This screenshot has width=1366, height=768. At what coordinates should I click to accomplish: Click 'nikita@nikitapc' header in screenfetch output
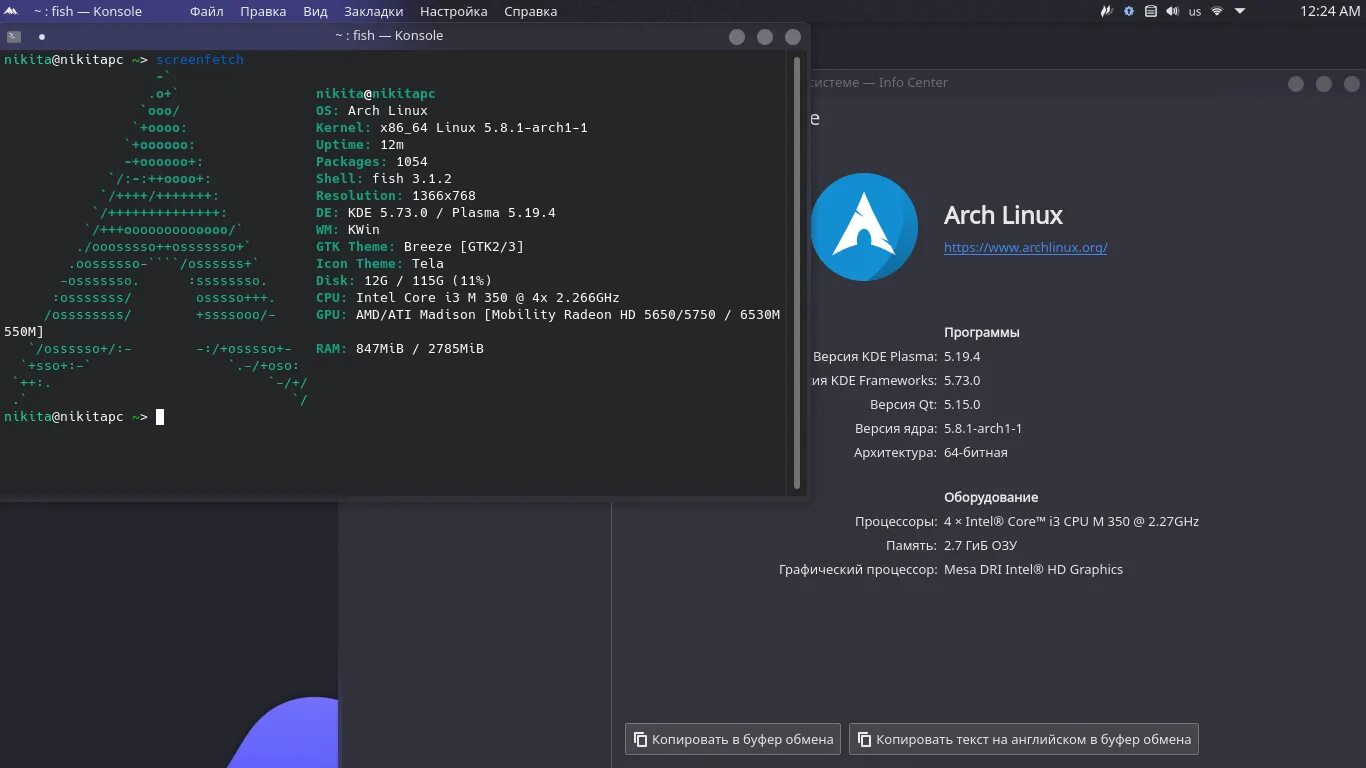[x=376, y=94]
